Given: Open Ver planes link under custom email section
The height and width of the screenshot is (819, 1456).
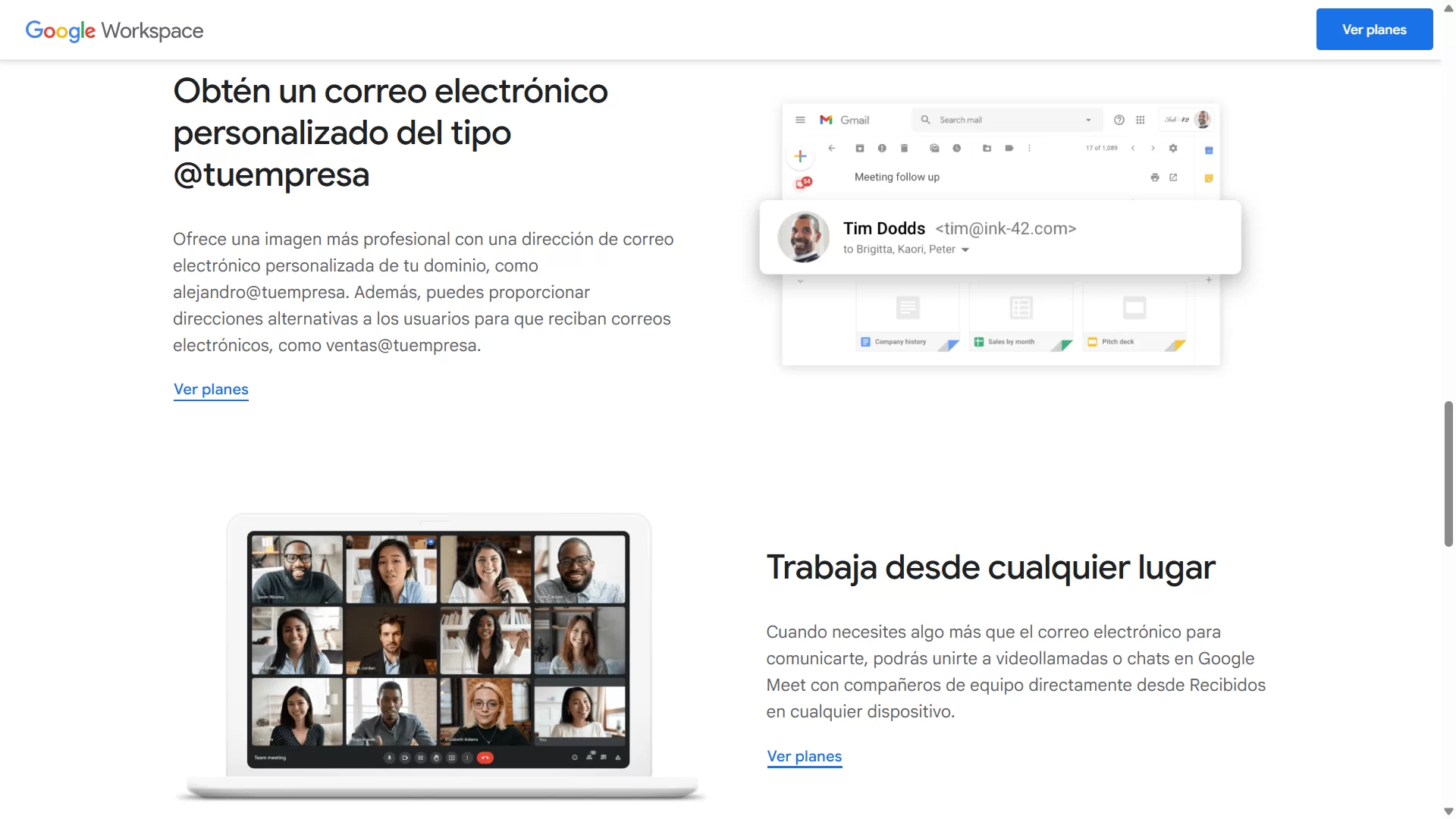Looking at the screenshot, I should pos(211,389).
